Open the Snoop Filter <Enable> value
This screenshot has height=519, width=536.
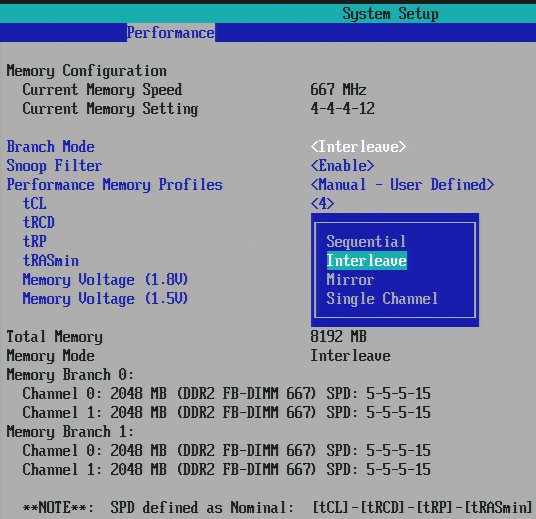click(x=342, y=165)
